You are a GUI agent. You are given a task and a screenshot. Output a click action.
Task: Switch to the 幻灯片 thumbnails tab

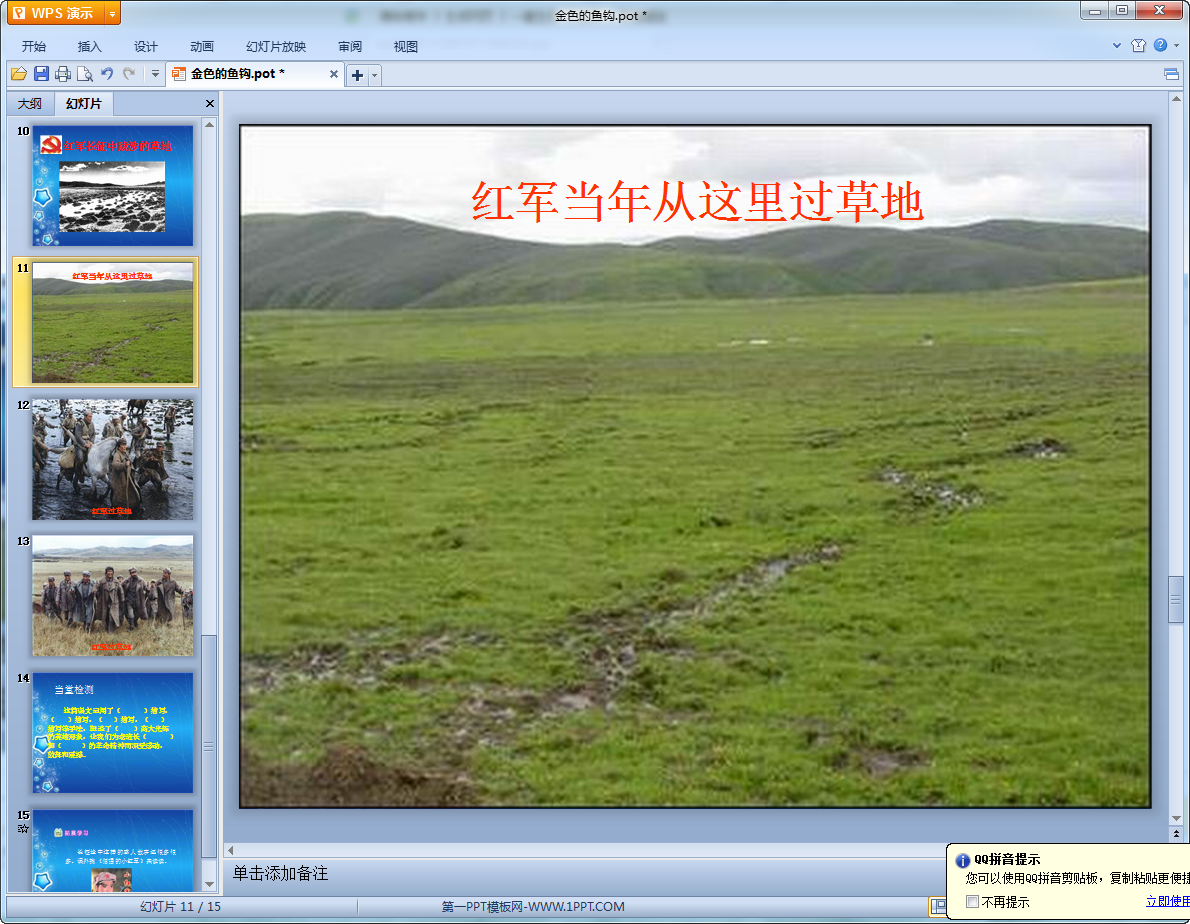point(83,103)
